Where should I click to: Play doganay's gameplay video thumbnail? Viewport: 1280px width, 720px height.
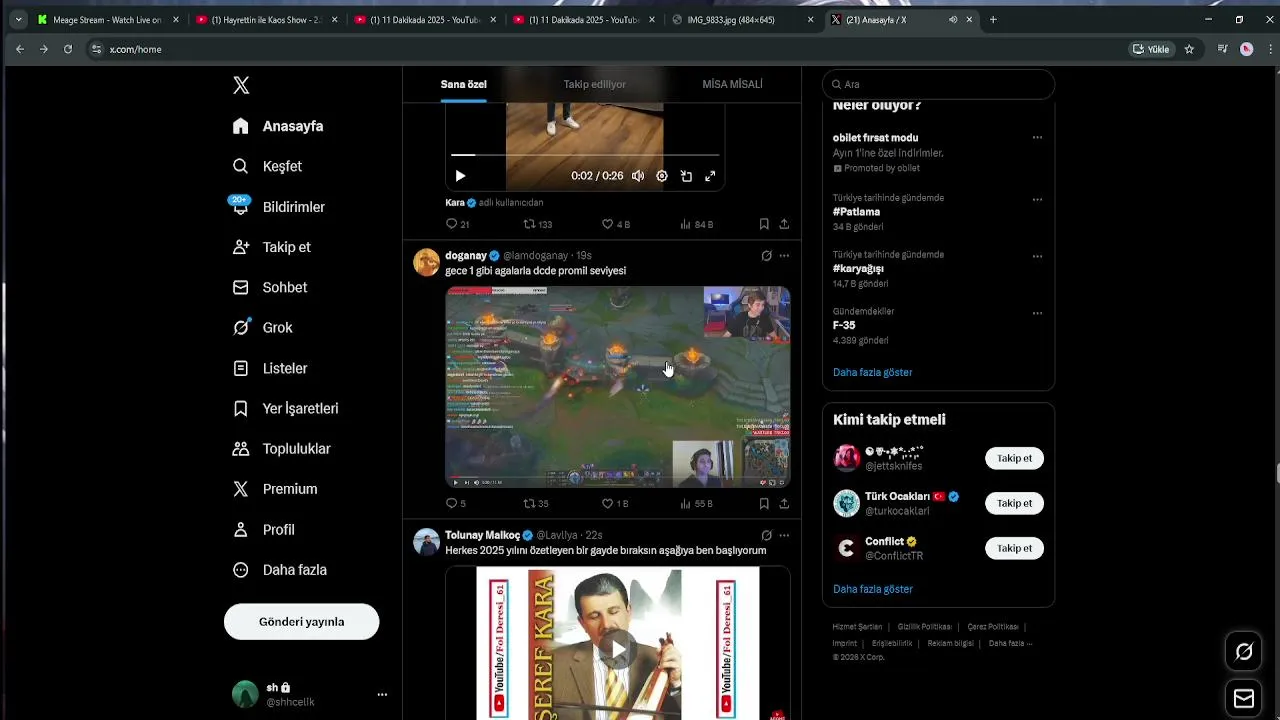[x=617, y=387]
